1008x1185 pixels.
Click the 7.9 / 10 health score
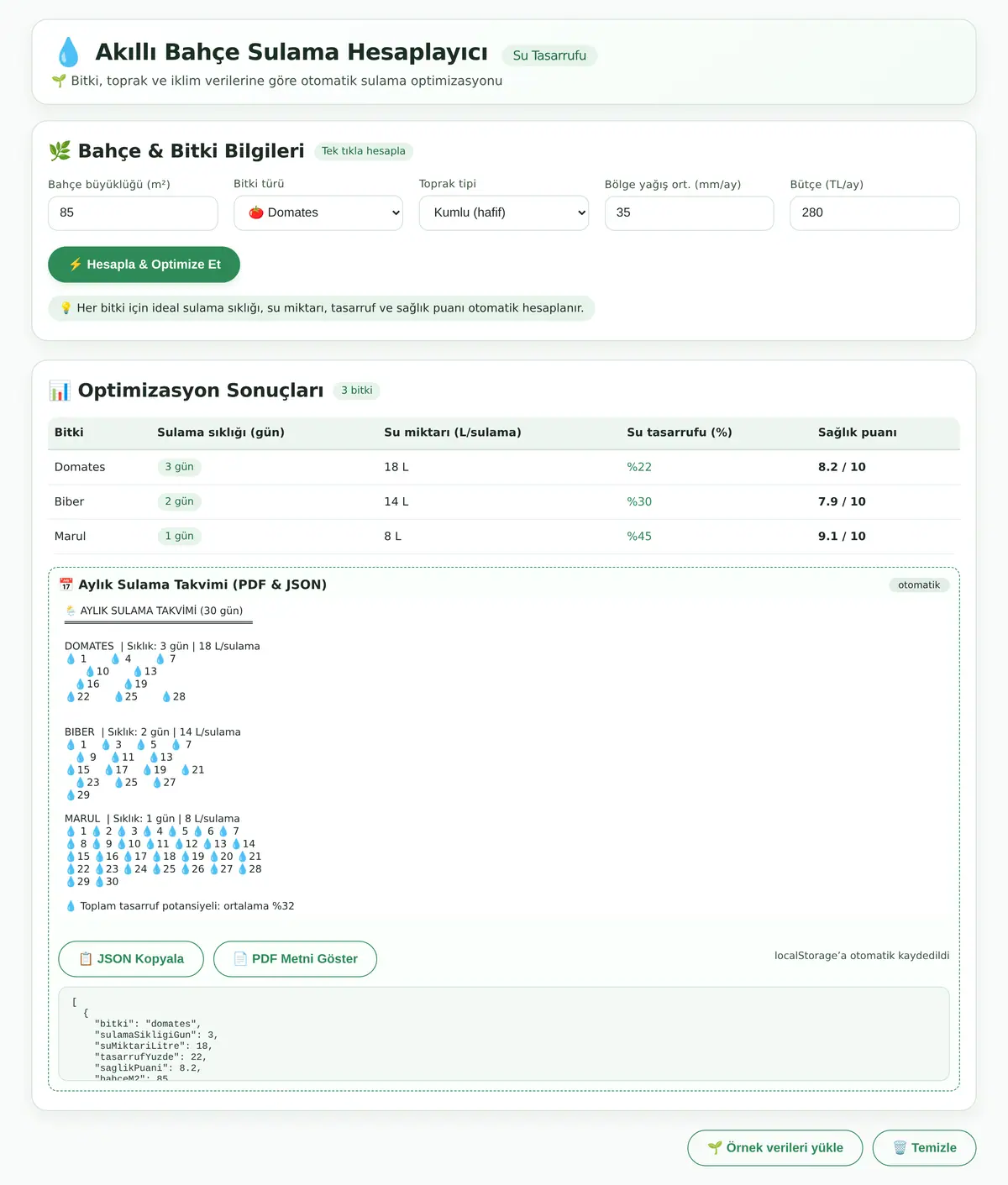[x=842, y=501]
